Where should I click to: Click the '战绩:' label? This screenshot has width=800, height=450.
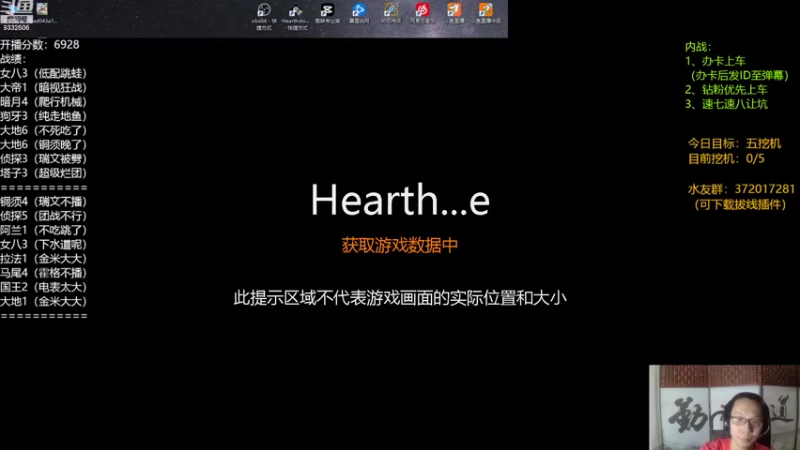(13, 59)
